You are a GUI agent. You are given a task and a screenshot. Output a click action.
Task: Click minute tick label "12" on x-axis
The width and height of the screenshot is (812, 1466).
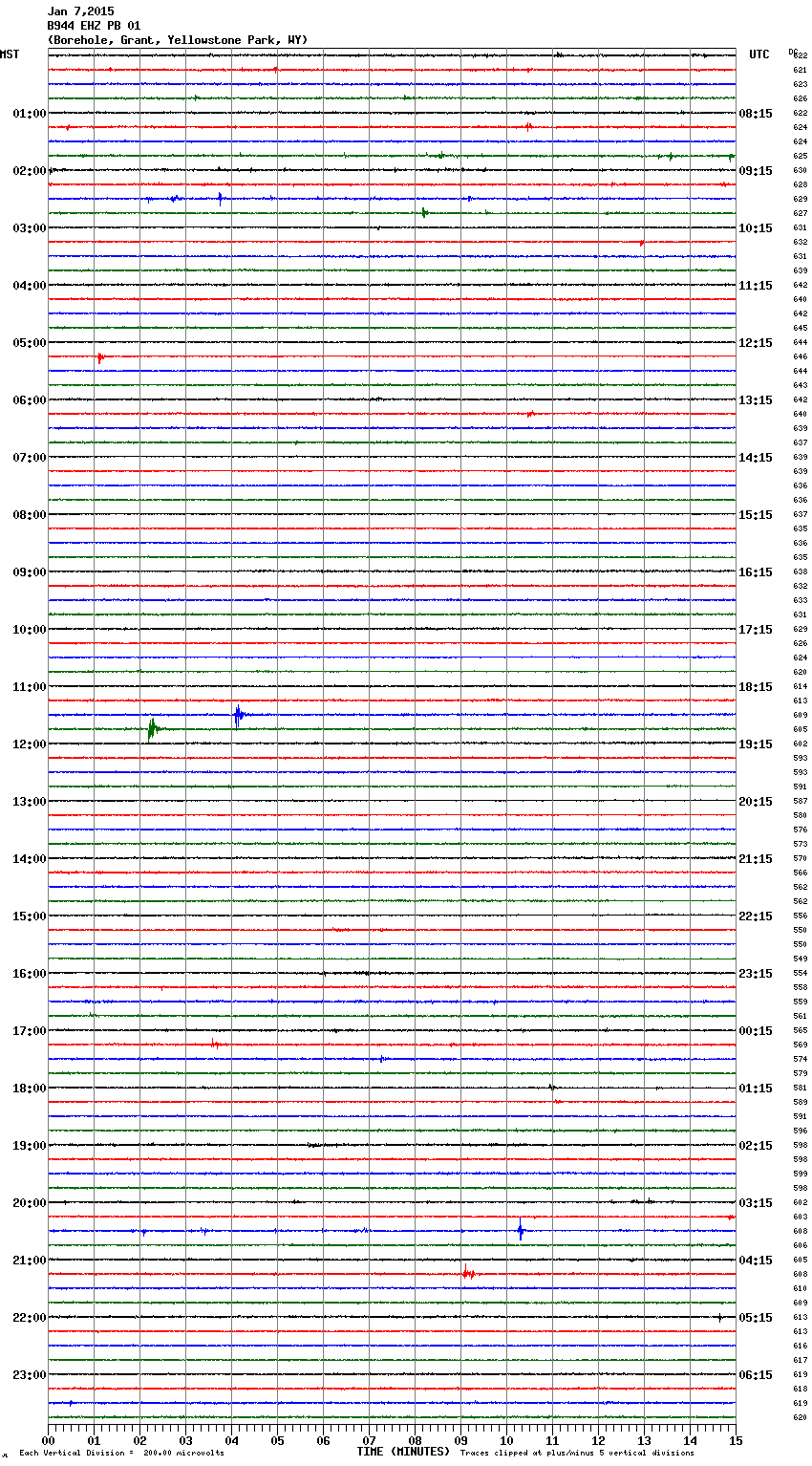coord(598,1440)
